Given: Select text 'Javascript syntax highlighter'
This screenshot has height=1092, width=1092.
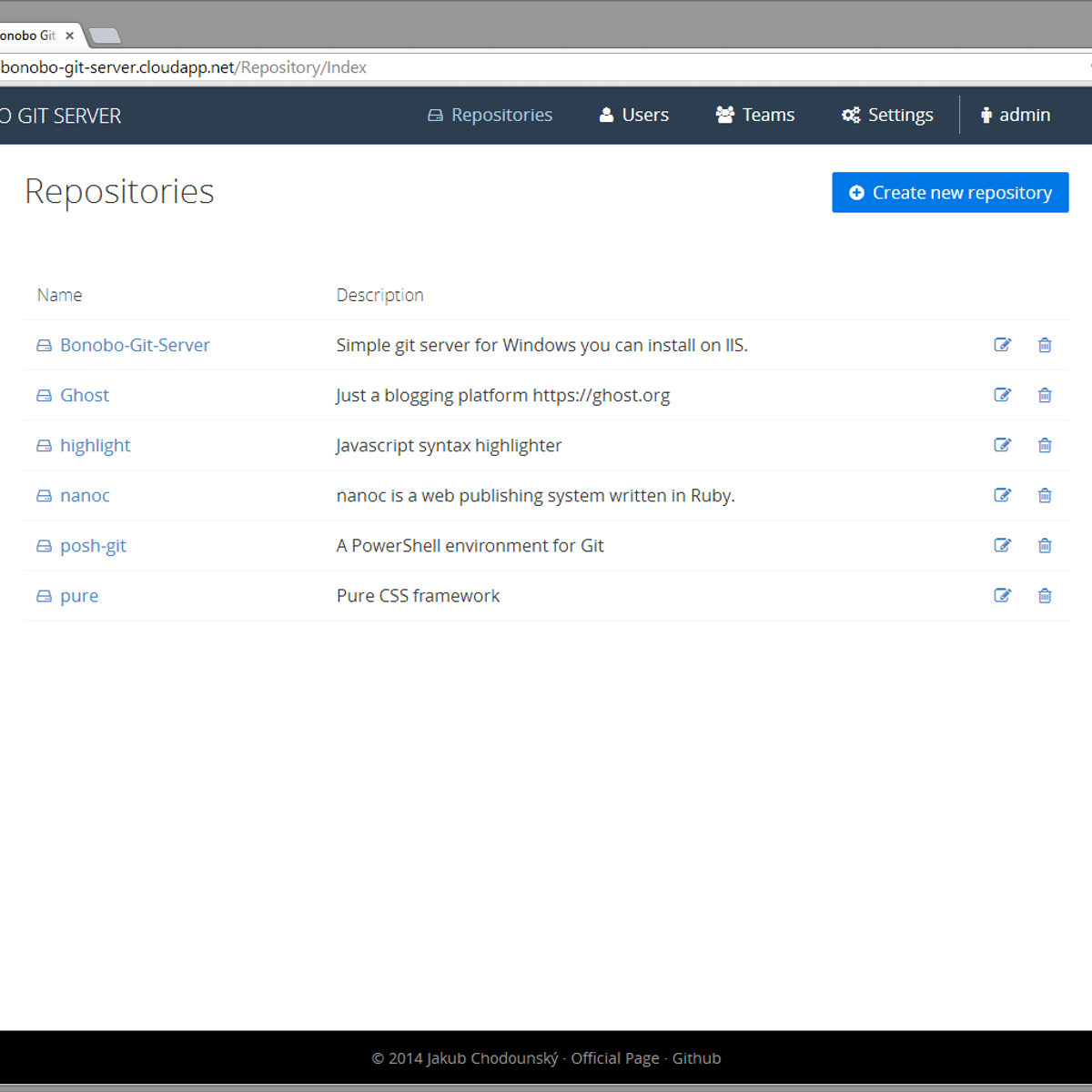Looking at the screenshot, I should coord(449,445).
